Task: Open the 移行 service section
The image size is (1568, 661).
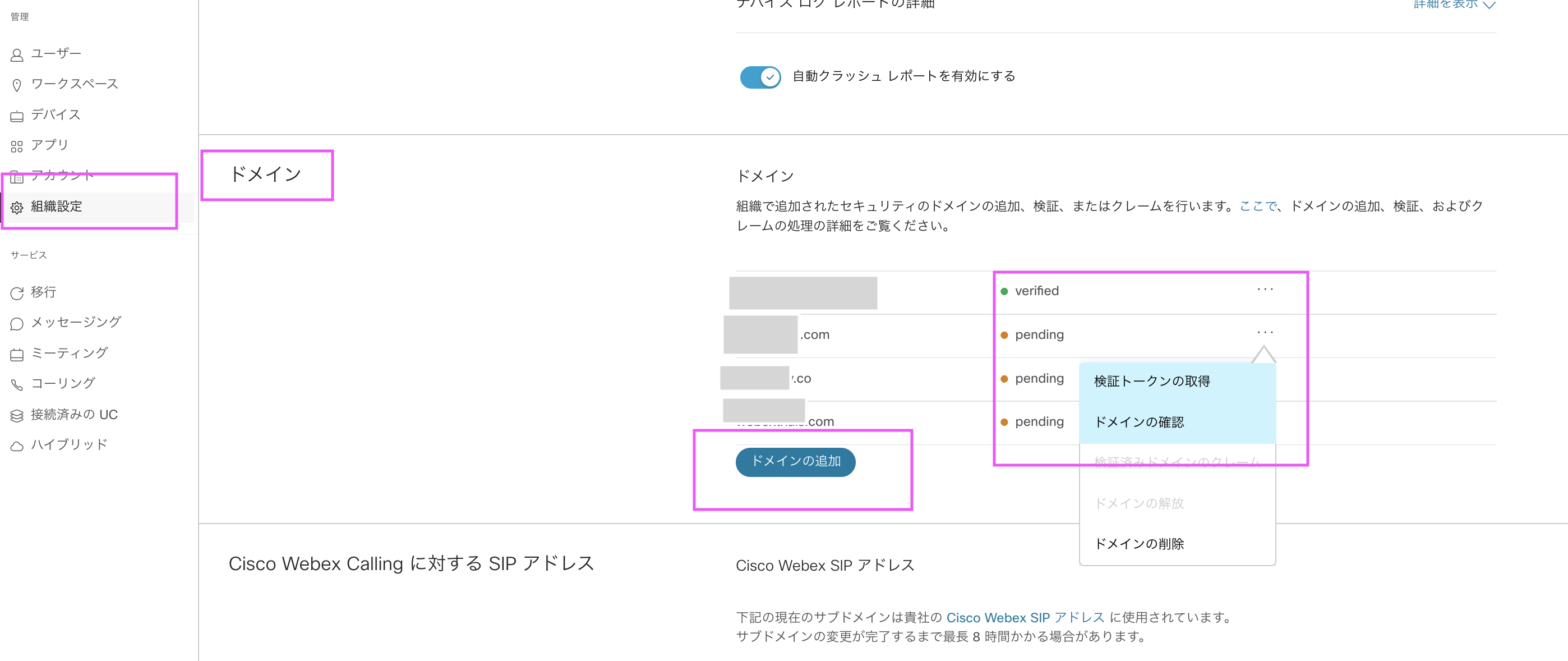Action: click(45, 292)
